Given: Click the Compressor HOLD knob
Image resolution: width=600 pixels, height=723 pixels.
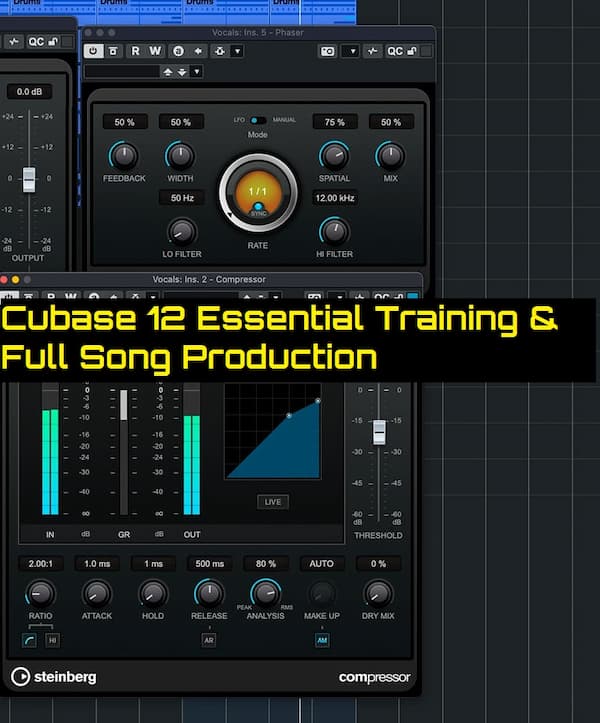Looking at the screenshot, I should 153,594.
